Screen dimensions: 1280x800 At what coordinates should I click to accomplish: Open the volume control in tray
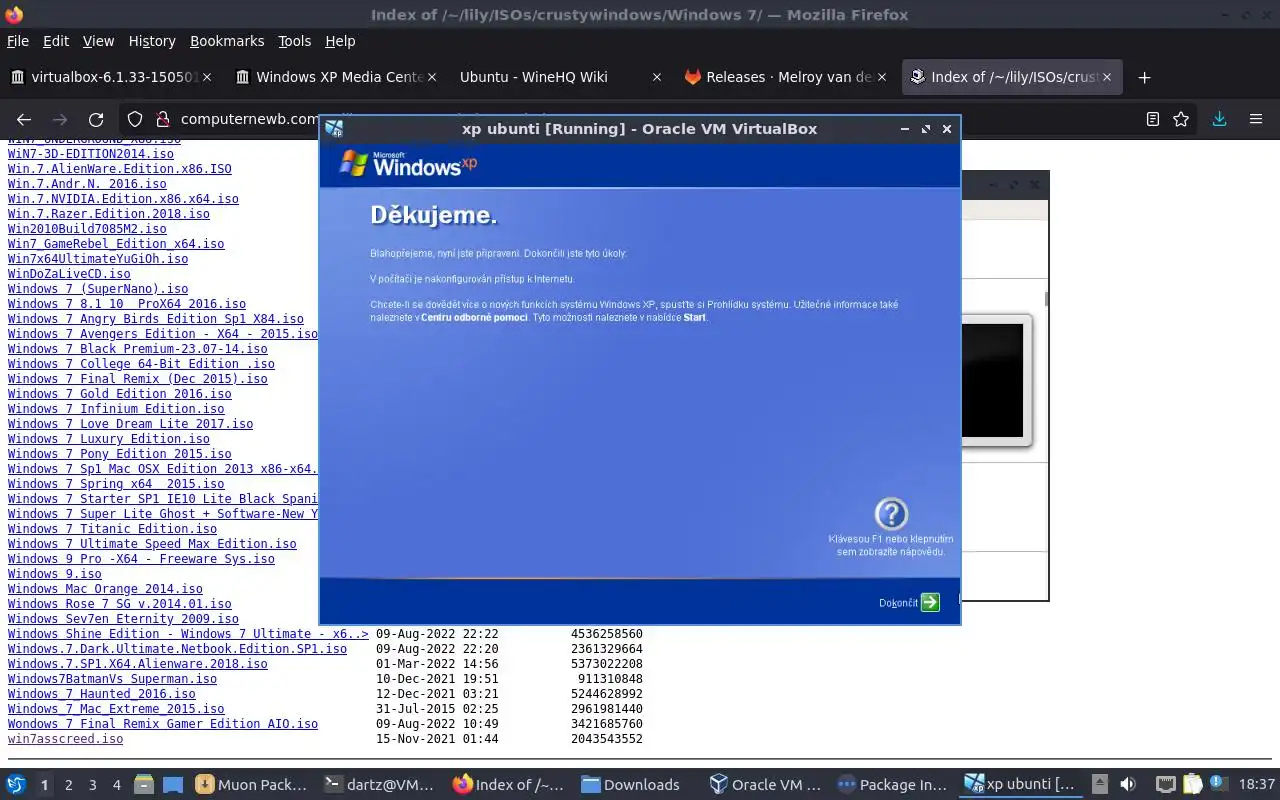pyautogui.click(x=1128, y=785)
